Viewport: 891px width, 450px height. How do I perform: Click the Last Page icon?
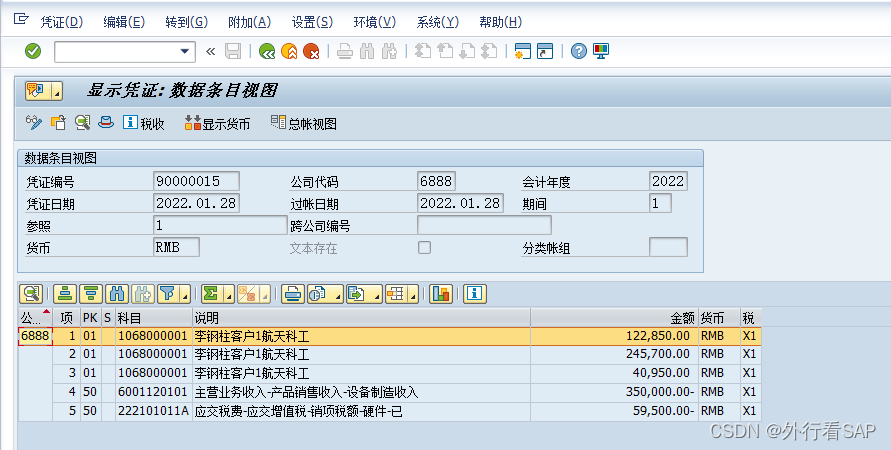(x=489, y=52)
